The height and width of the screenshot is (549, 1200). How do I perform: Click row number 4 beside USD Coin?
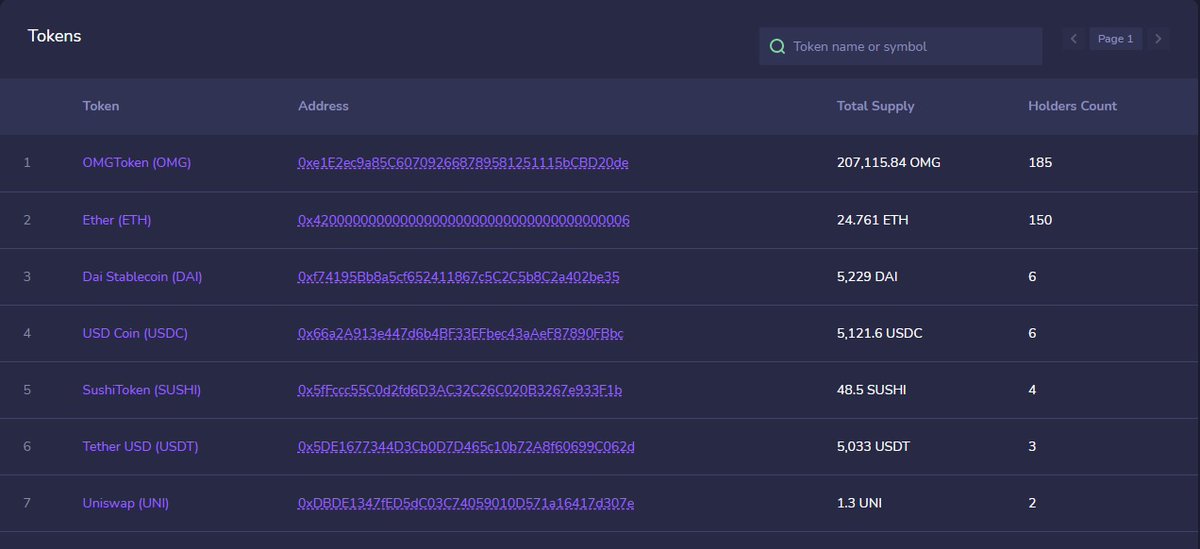pyautogui.click(x=27, y=333)
